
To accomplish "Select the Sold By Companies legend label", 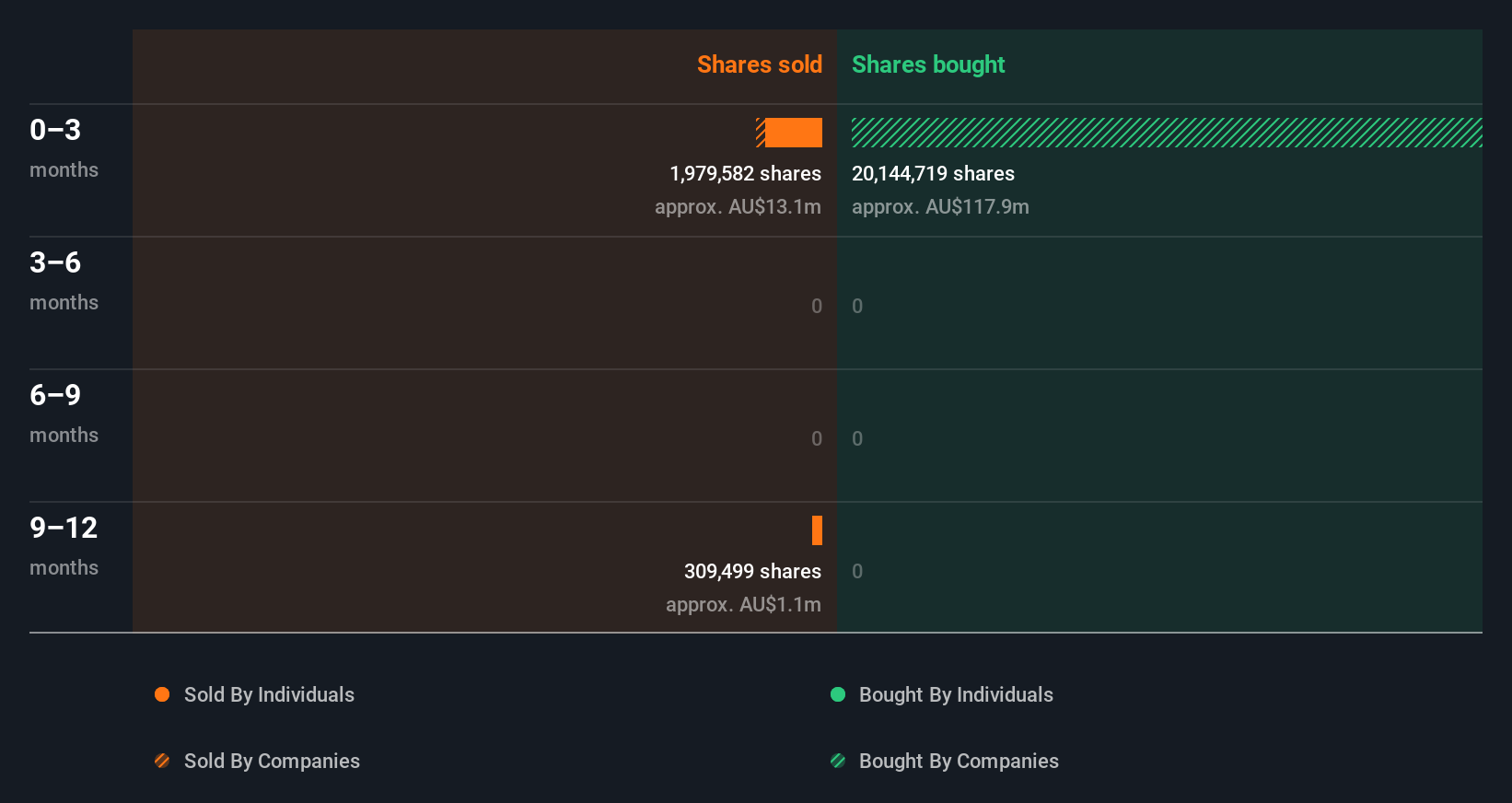I will 272,762.
